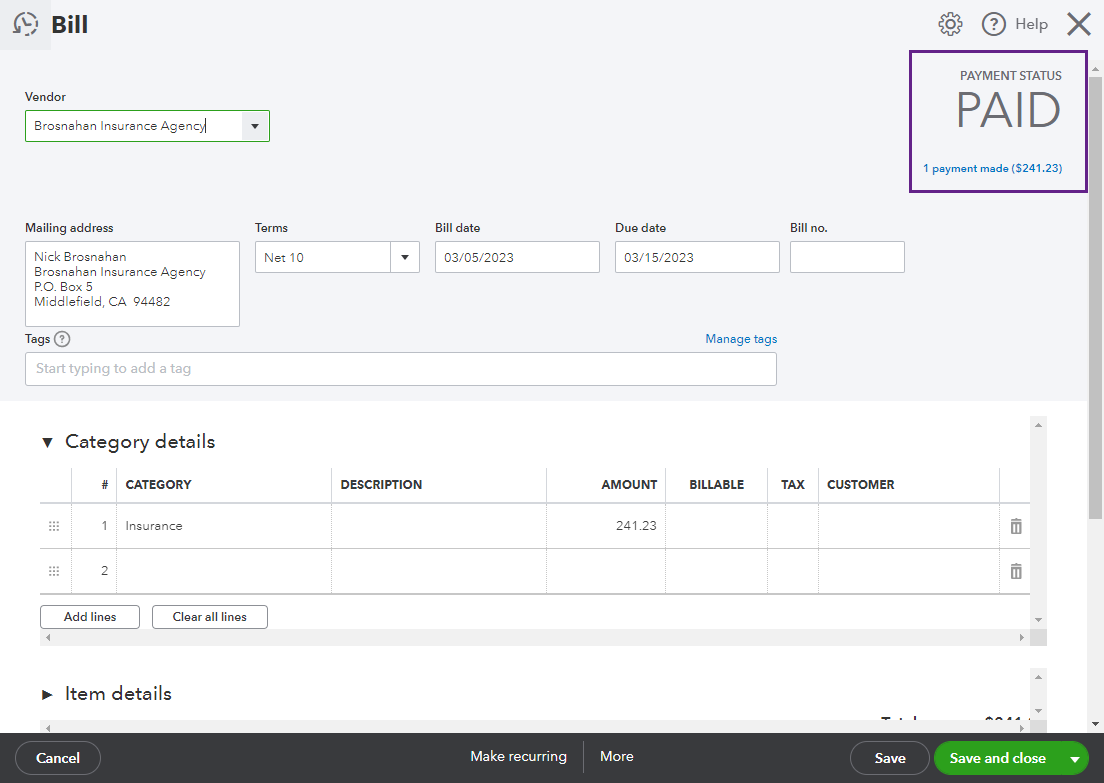This screenshot has height=783, width=1104.
Task: Open the Help icon
Action: [x=993, y=23]
